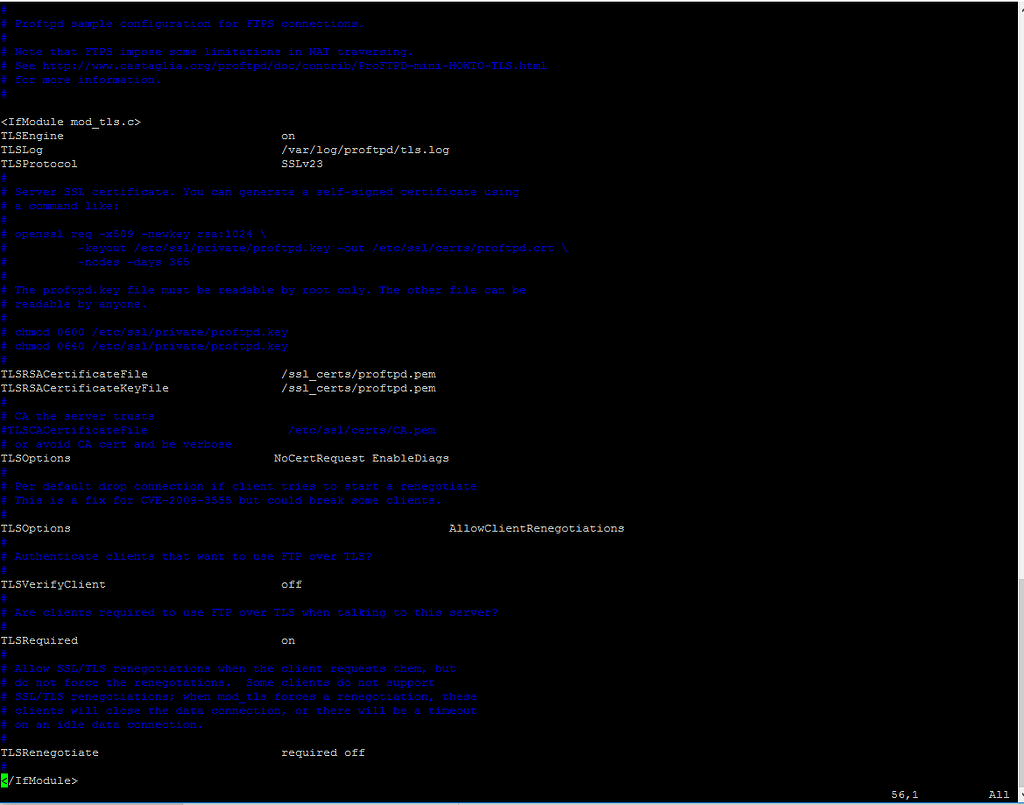Click the 'on' value of TLSRequired
This screenshot has height=805, width=1024.
click(288, 639)
